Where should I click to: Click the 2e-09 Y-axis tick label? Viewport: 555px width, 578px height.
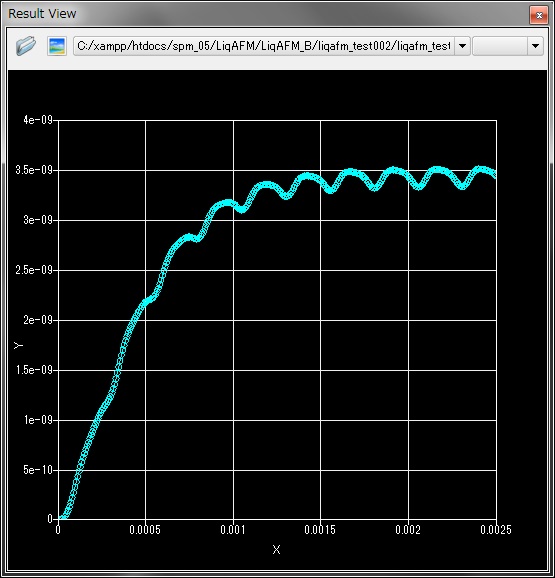point(38,320)
